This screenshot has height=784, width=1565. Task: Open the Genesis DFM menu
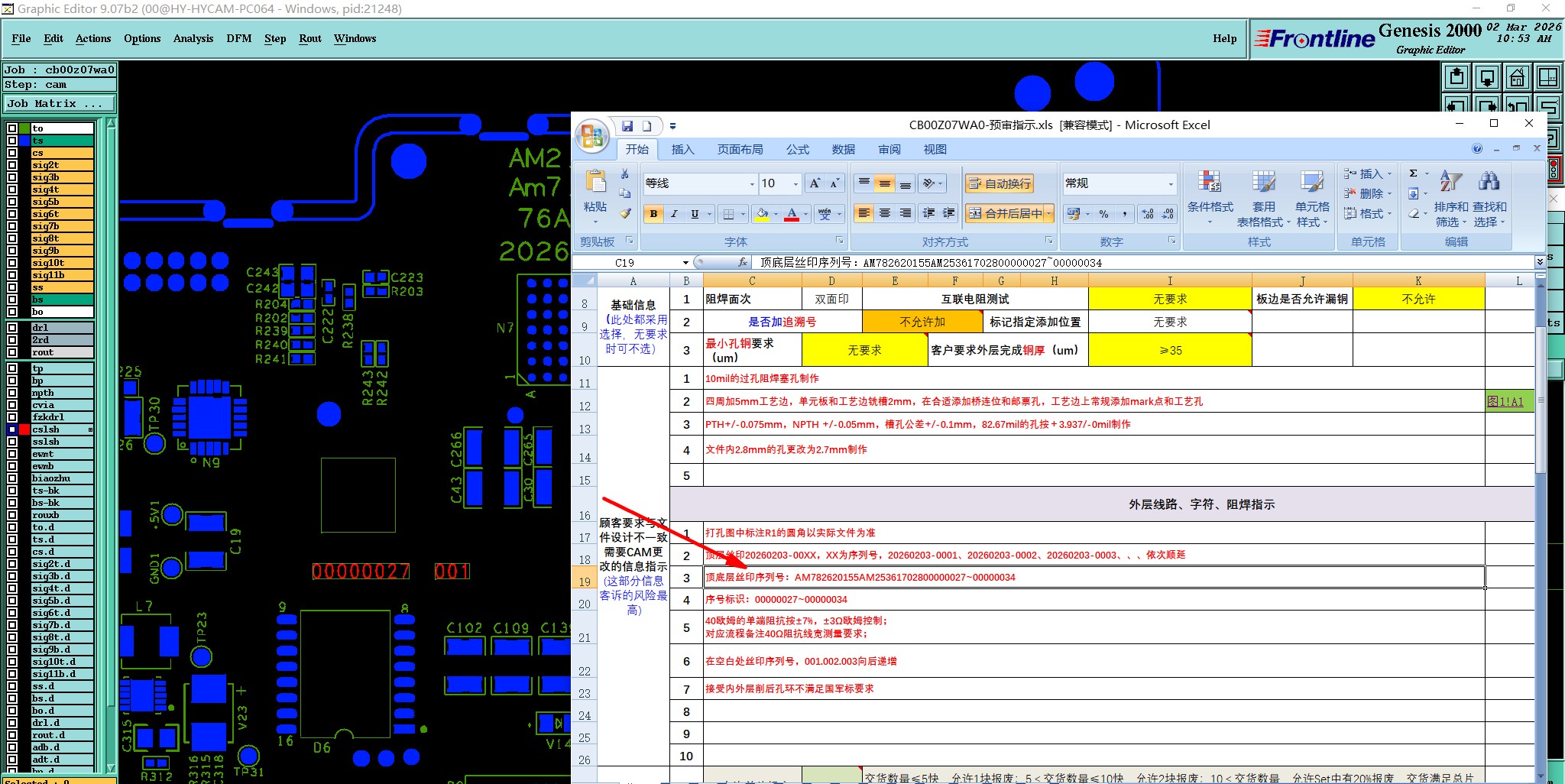point(238,38)
